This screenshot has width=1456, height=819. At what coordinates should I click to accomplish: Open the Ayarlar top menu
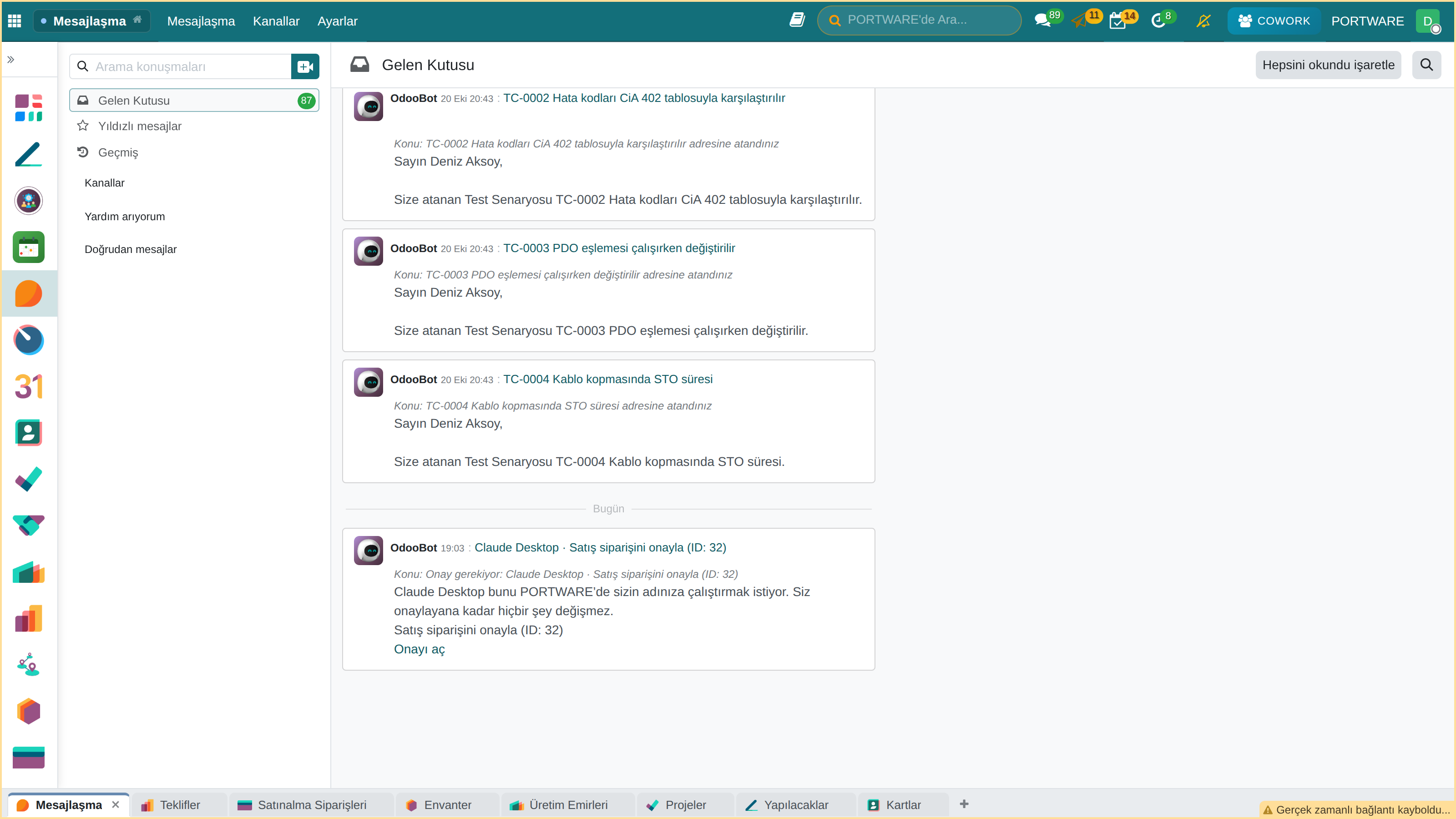point(338,21)
